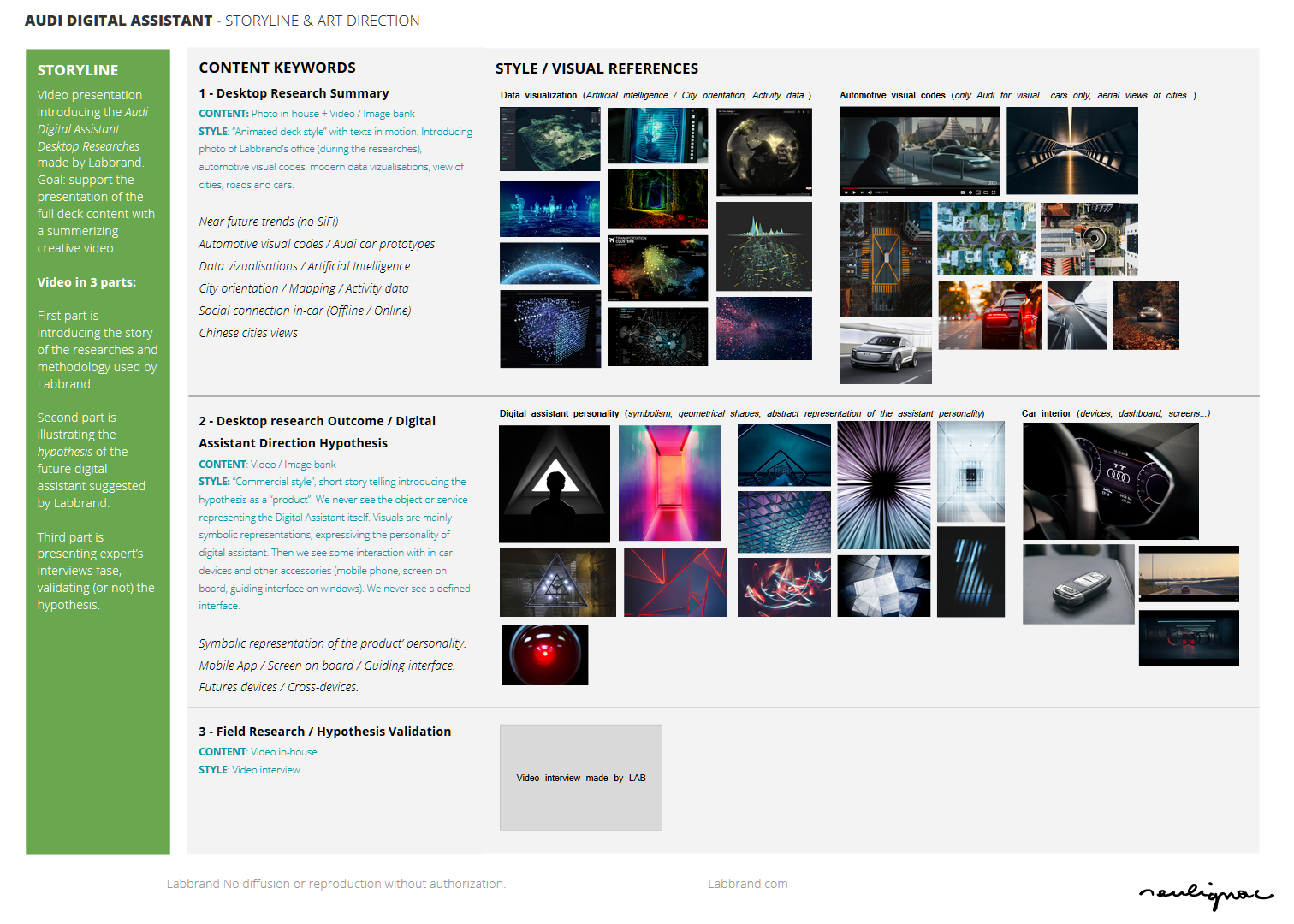1294x924 pixels.
Task: Select the green 'STORYLINE' heading
Action: 78,70
